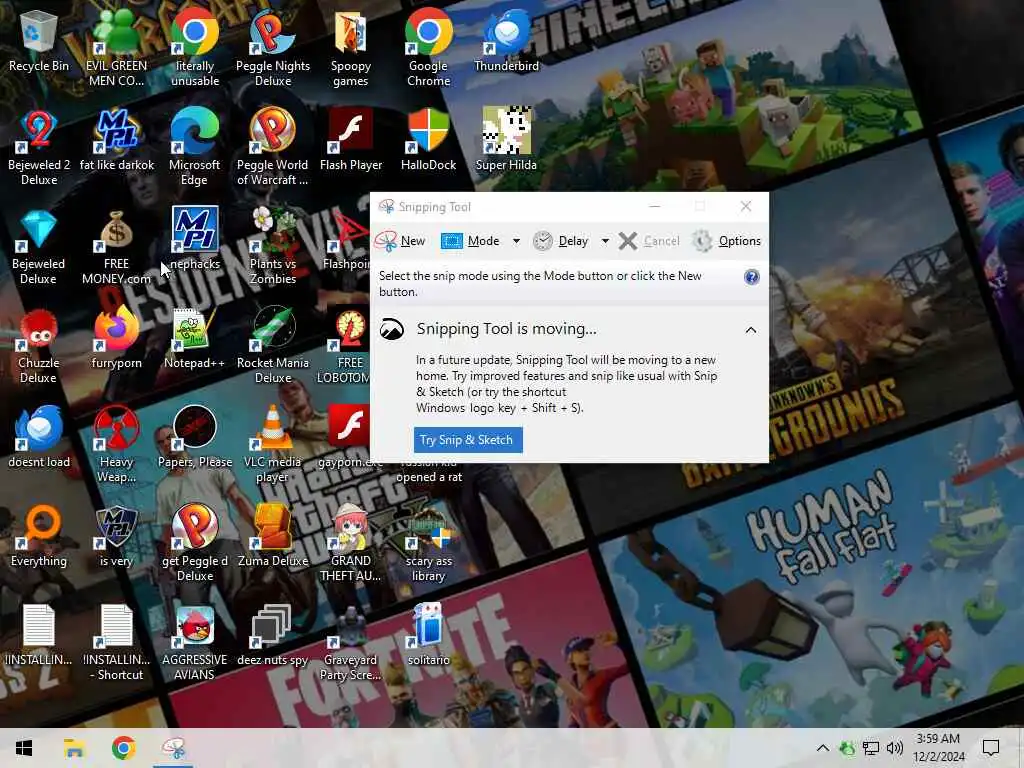Select GRAND THEFT AU... desktop icon
Image resolution: width=1024 pixels, height=768 pixels.
[x=351, y=545]
